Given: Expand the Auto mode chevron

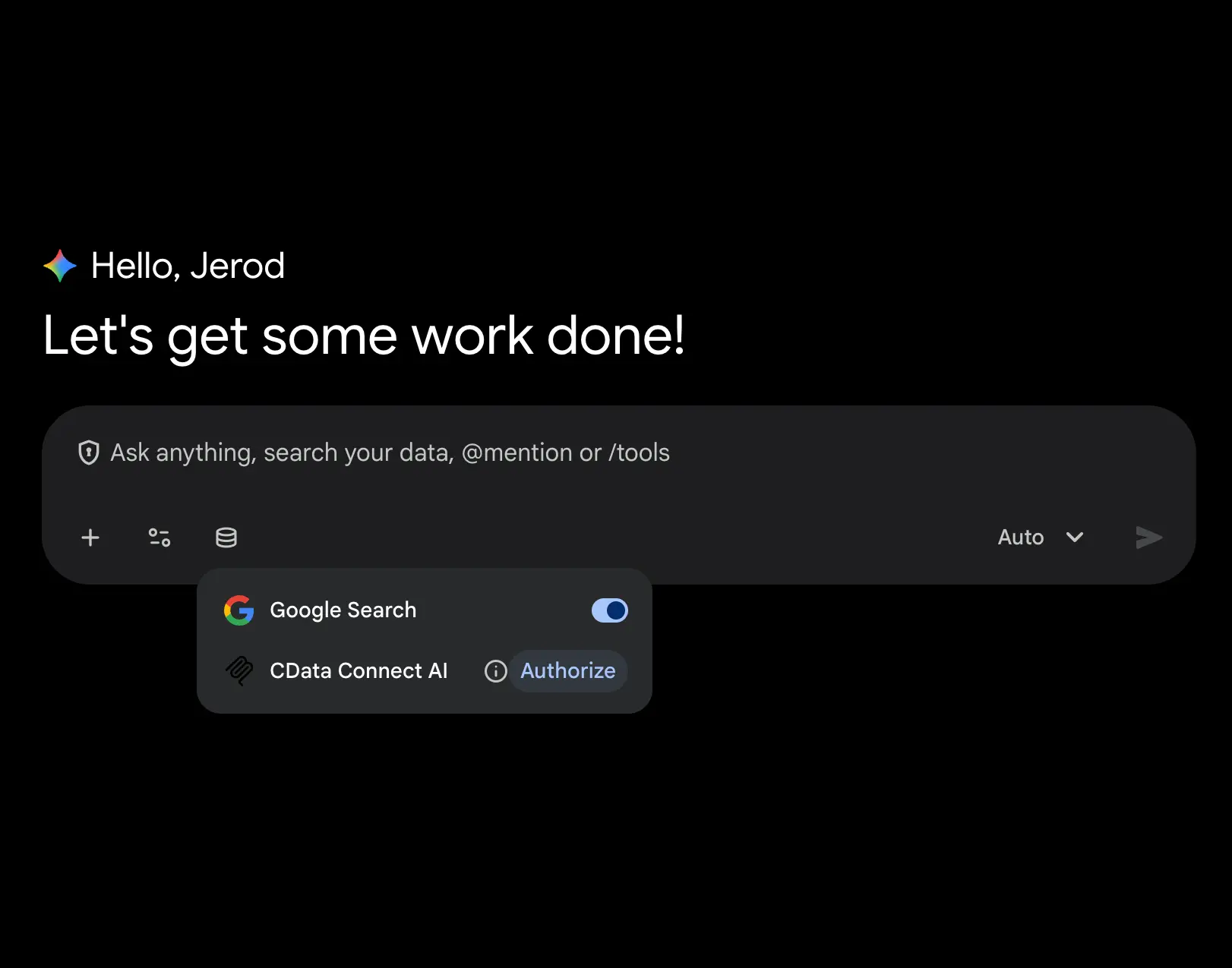Looking at the screenshot, I should [1075, 537].
